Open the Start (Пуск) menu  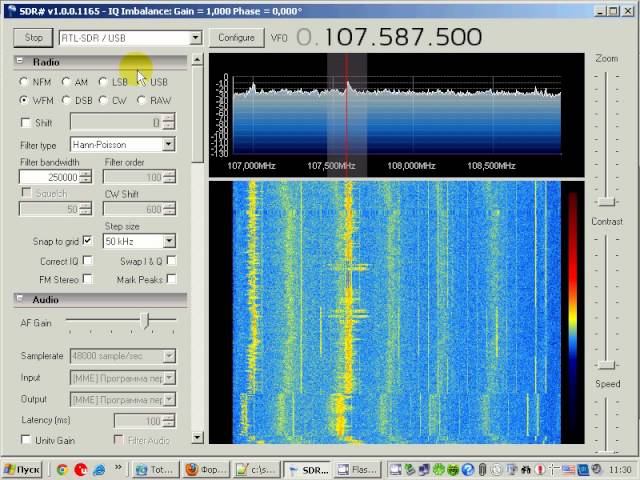[23, 470]
